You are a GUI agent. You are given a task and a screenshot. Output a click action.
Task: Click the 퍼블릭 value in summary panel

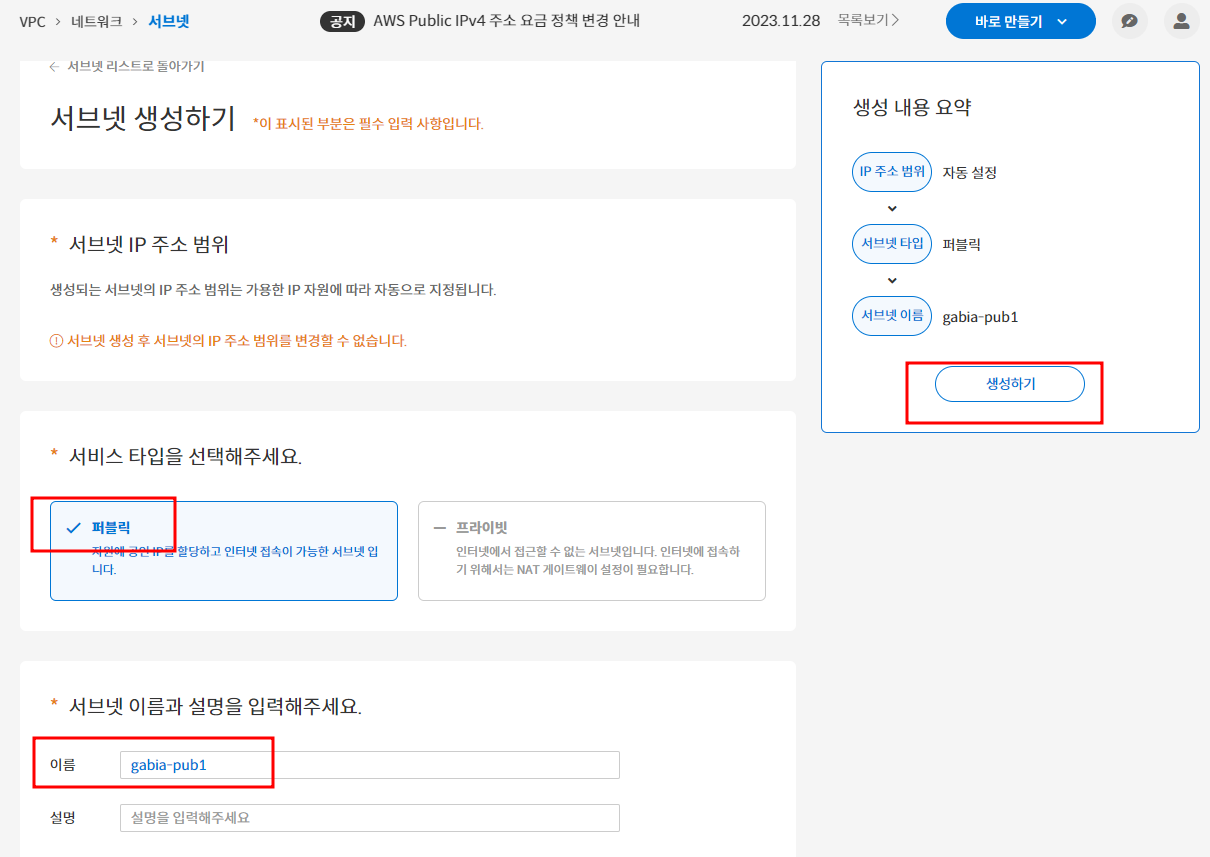click(962, 244)
